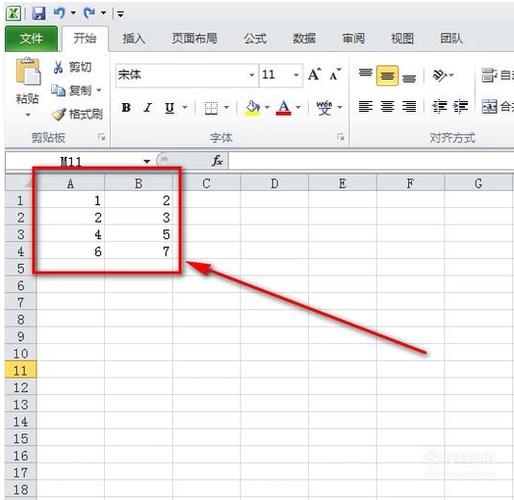This screenshot has height=500, width=514.
Task: Open the undo history dropdown arrow
Action: coord(73,13)
